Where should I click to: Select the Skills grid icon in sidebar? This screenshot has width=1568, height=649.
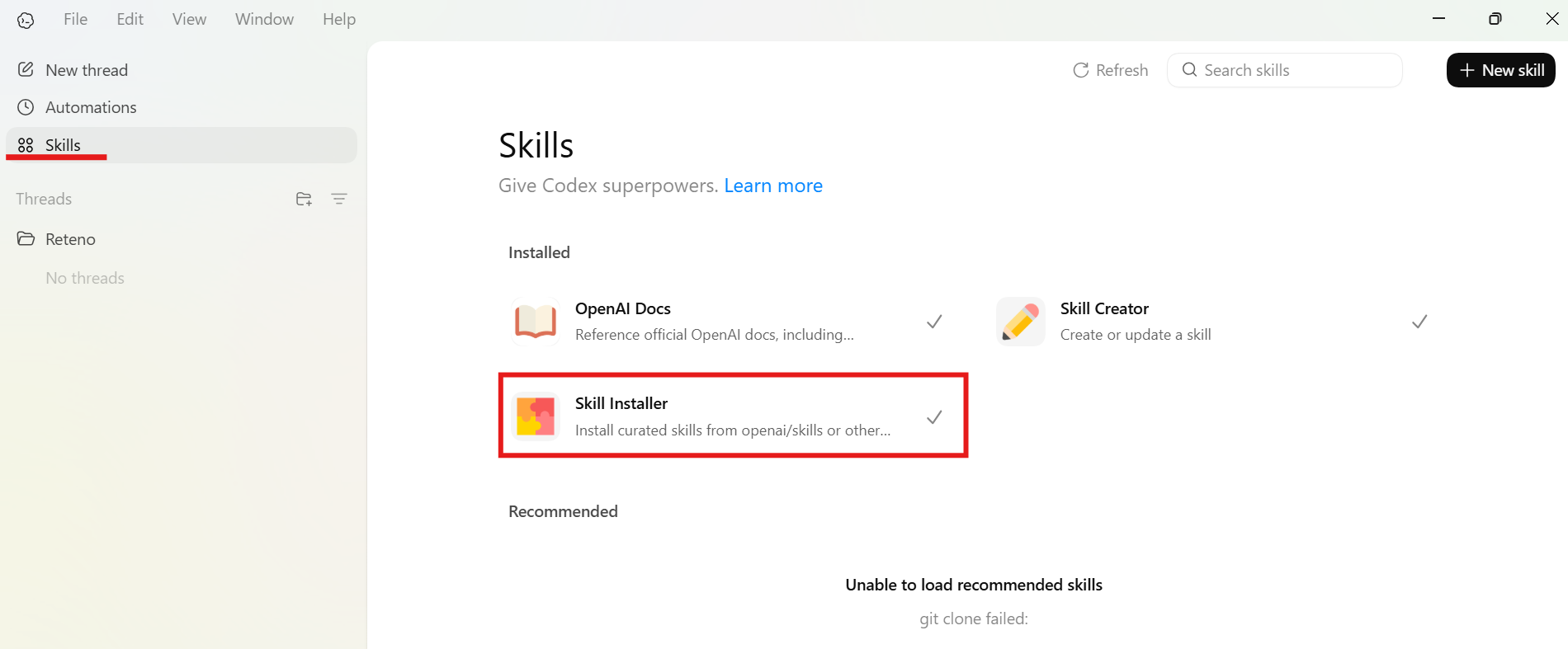tap(26, 144)
